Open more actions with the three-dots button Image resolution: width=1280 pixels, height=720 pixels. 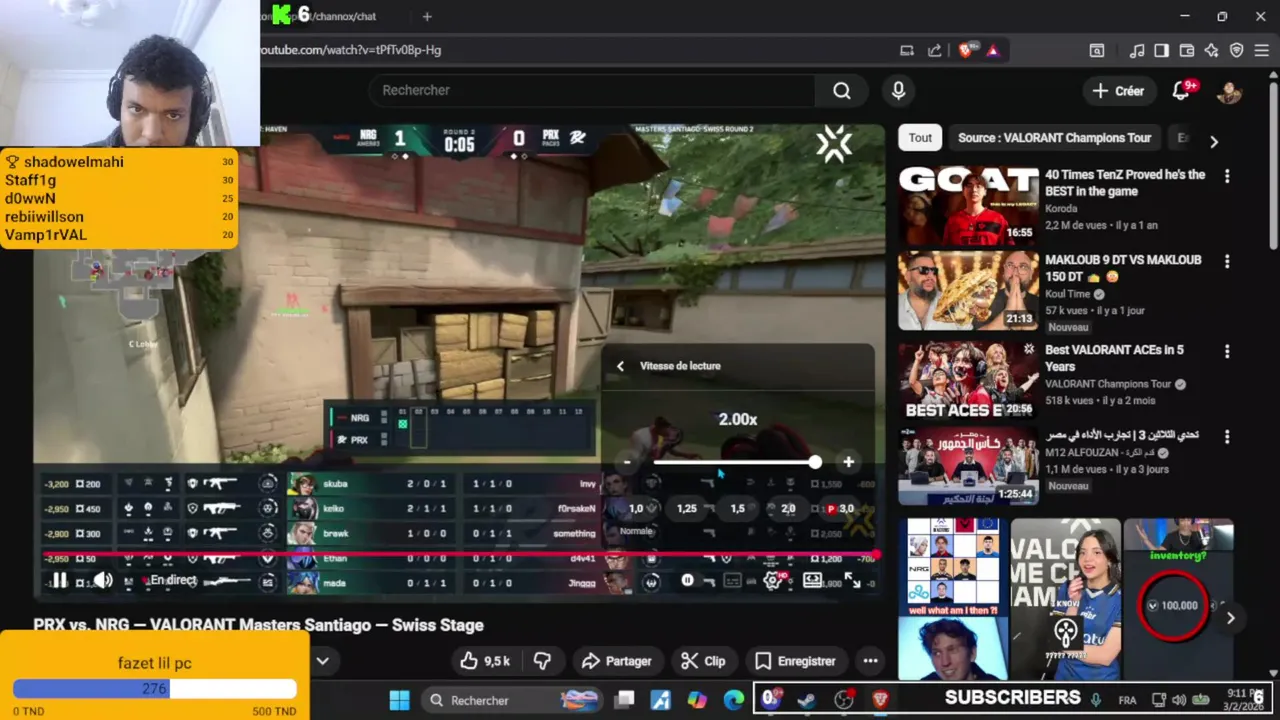870,661
